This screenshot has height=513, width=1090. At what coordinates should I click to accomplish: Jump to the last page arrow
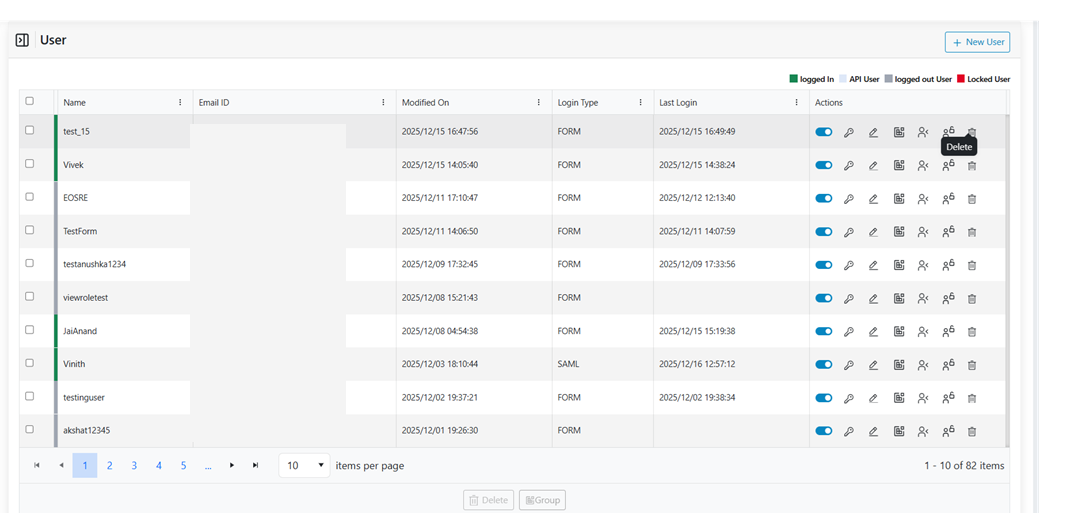[255, 465]
